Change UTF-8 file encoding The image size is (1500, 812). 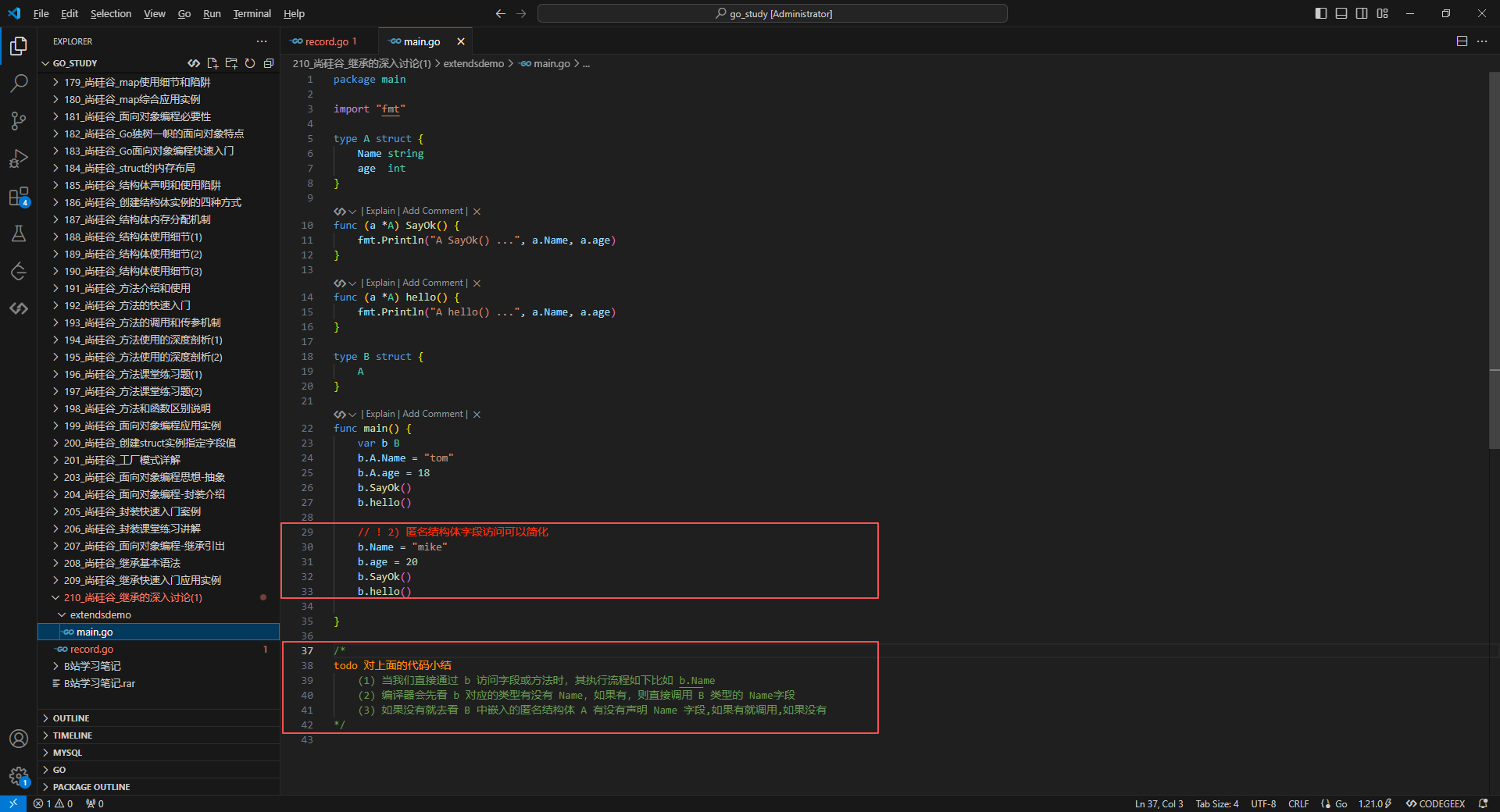(1263, 803)
